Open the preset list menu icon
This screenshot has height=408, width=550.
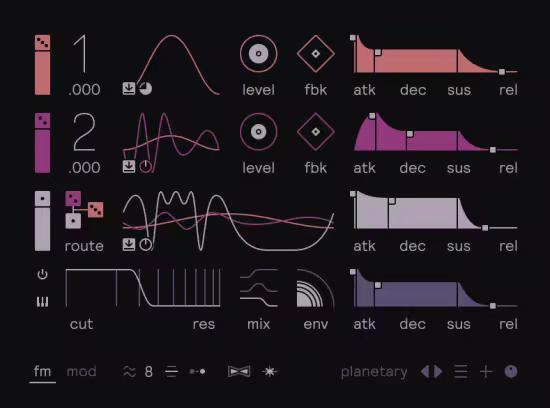[461, 372]
